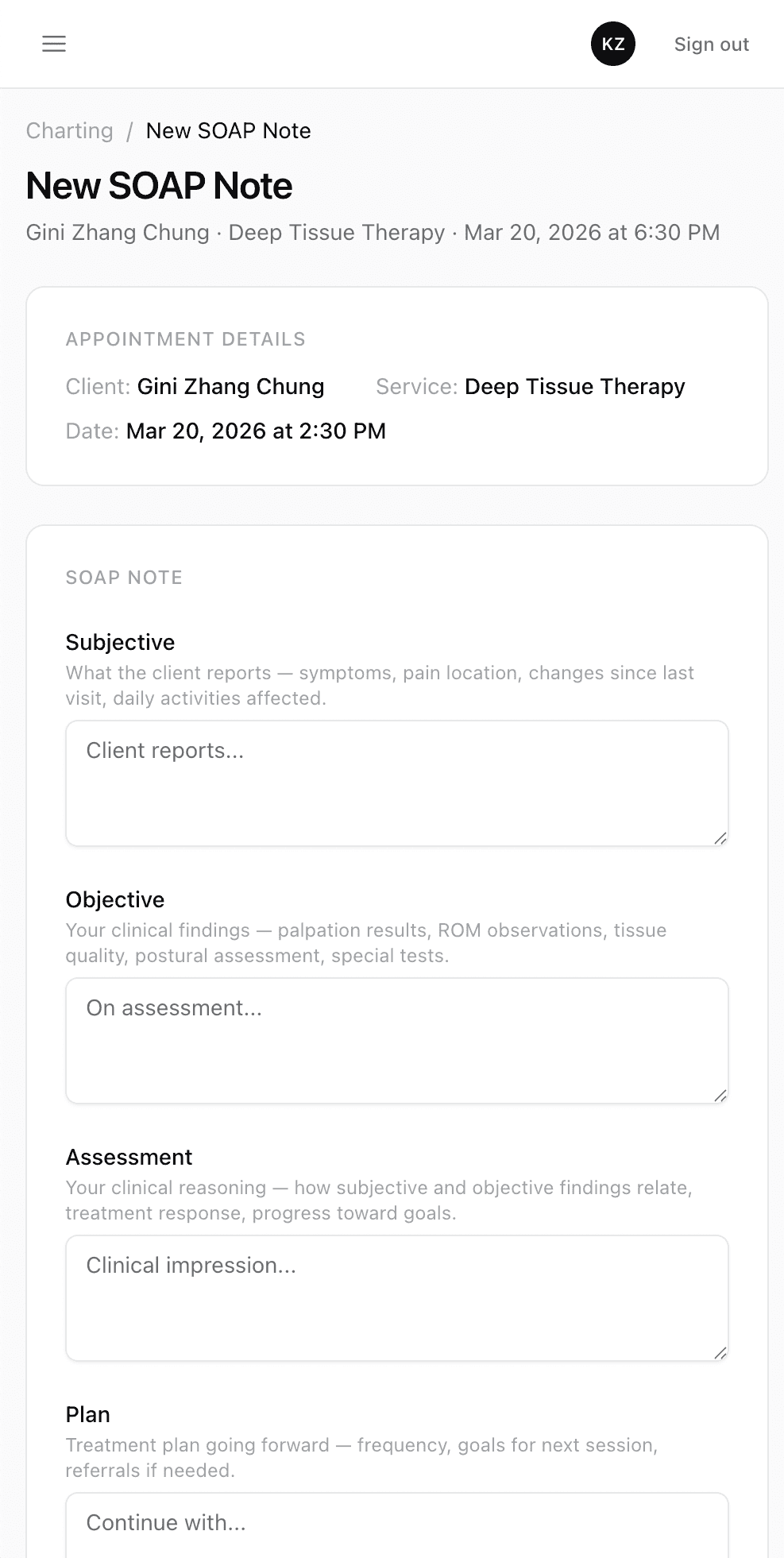Click the Appointment Details card header

(186, 338)
